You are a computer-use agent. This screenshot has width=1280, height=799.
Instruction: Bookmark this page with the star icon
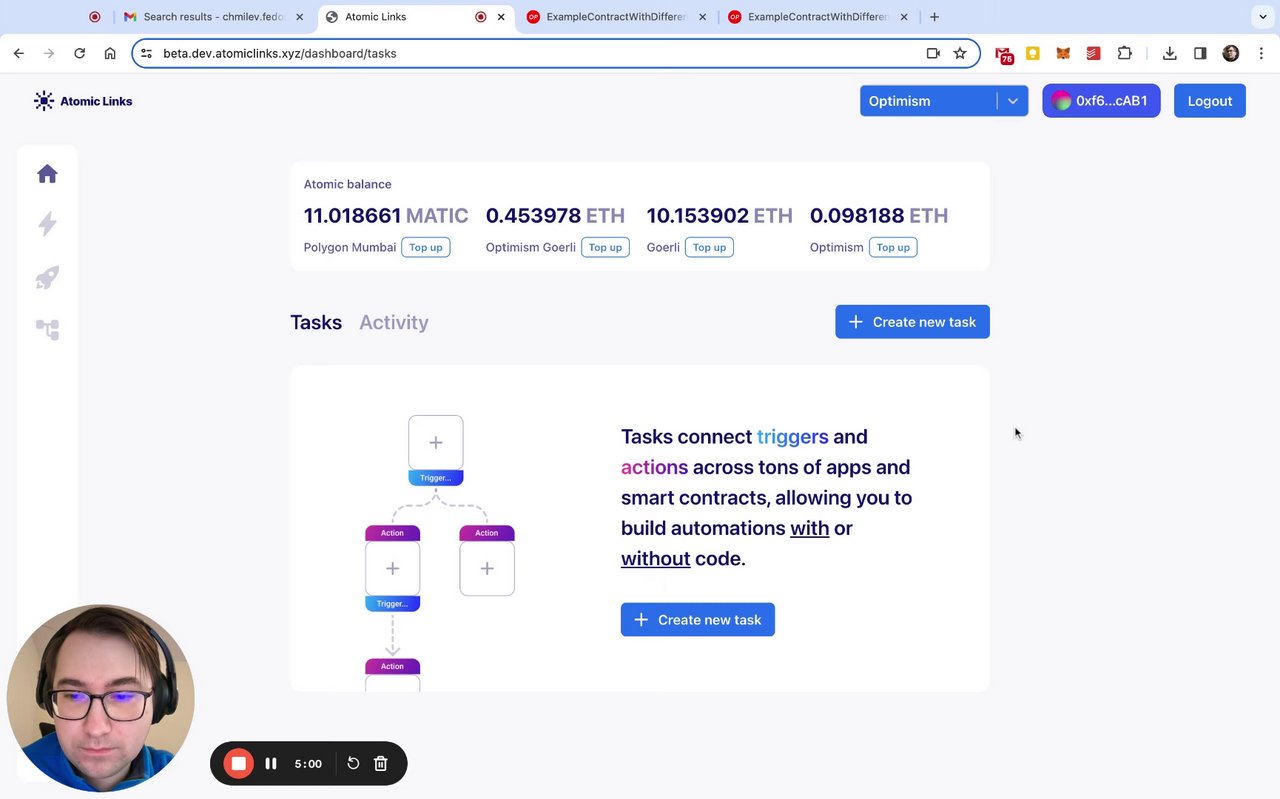coord(960,53)
